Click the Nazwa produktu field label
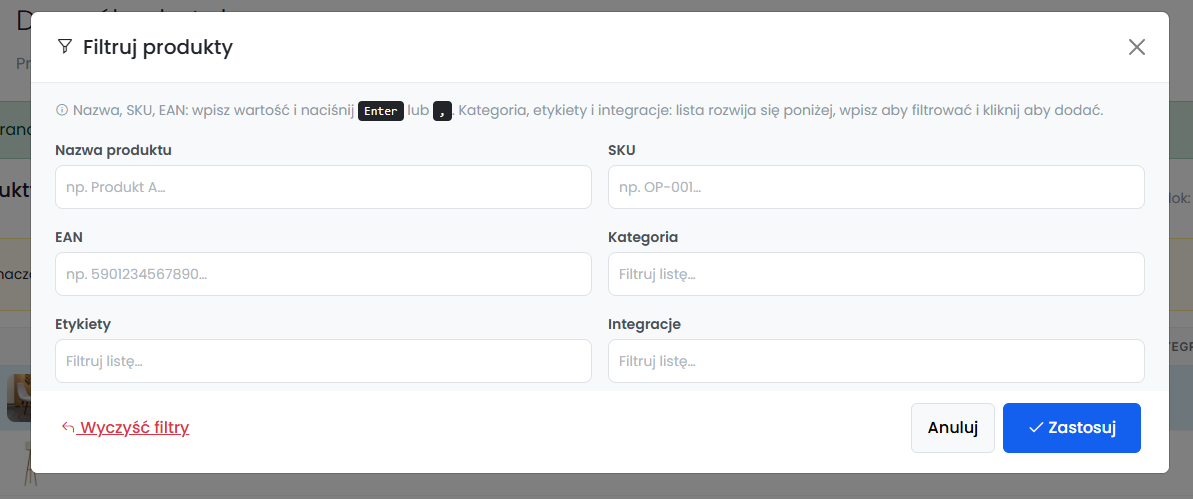 (113, 150)
